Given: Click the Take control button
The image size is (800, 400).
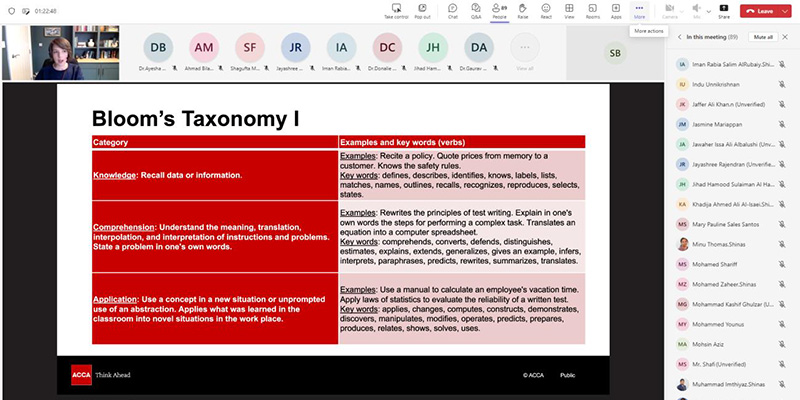Looking at the screenshot, I should coord(395,10).
